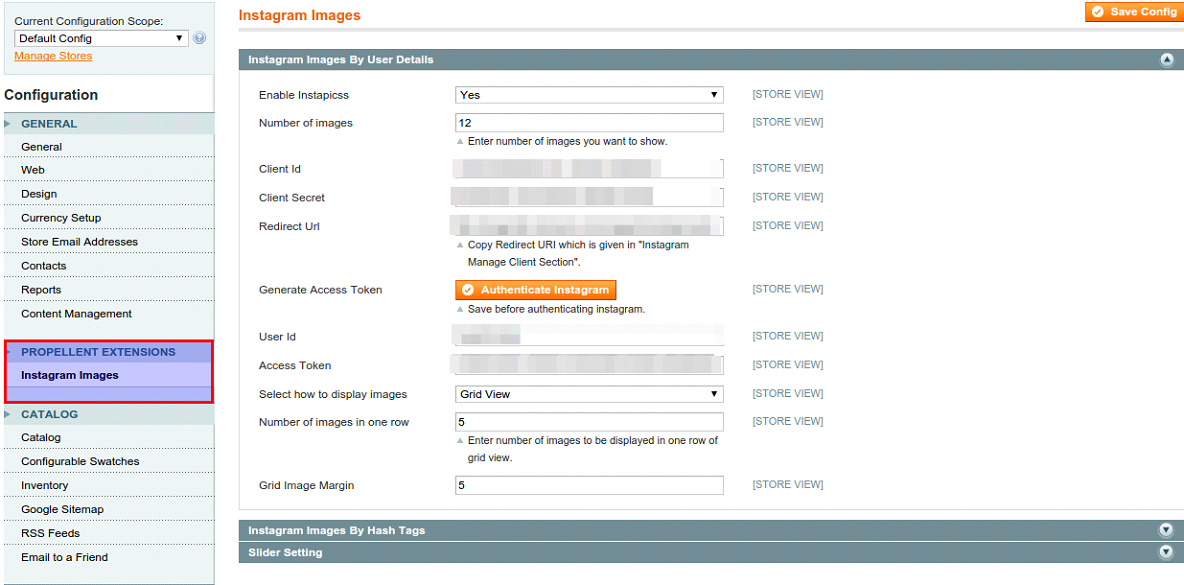Click Grid Image Margin input field
Screen dimensions: 1184x585
click(589, 485)
